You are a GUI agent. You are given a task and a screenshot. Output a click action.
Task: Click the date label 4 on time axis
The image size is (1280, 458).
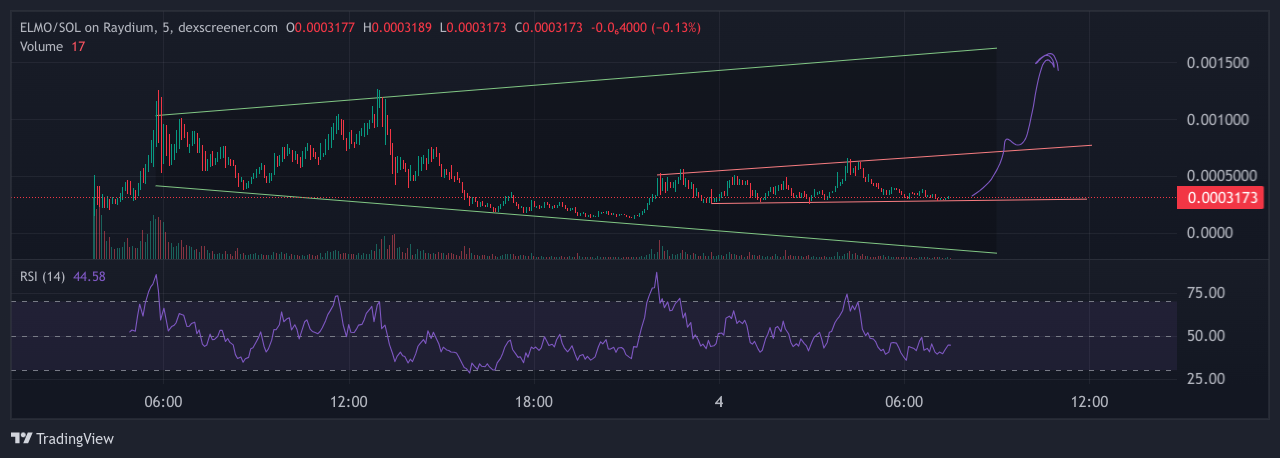719,401
